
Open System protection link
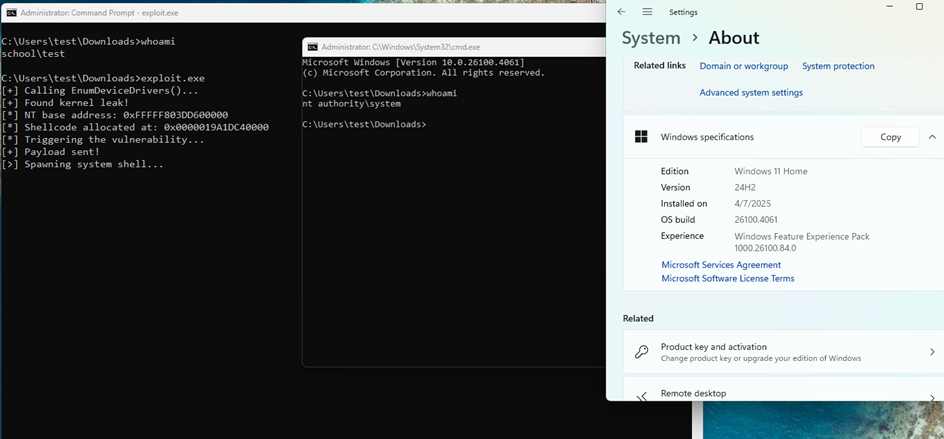[838, 66]
